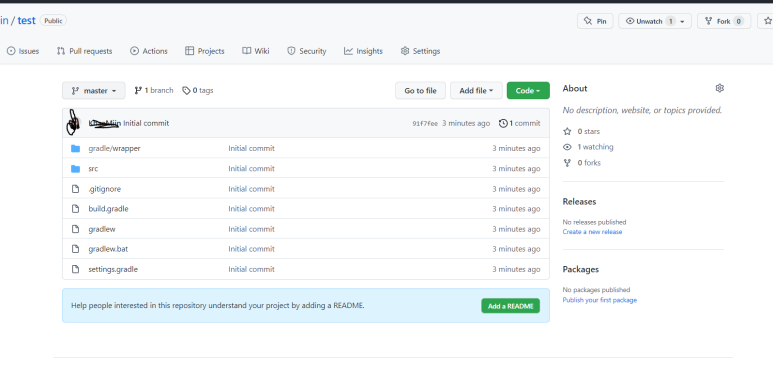Open the src folder
Image resolution: width=773 pixels, height=369 pixels.
point(93,168)
